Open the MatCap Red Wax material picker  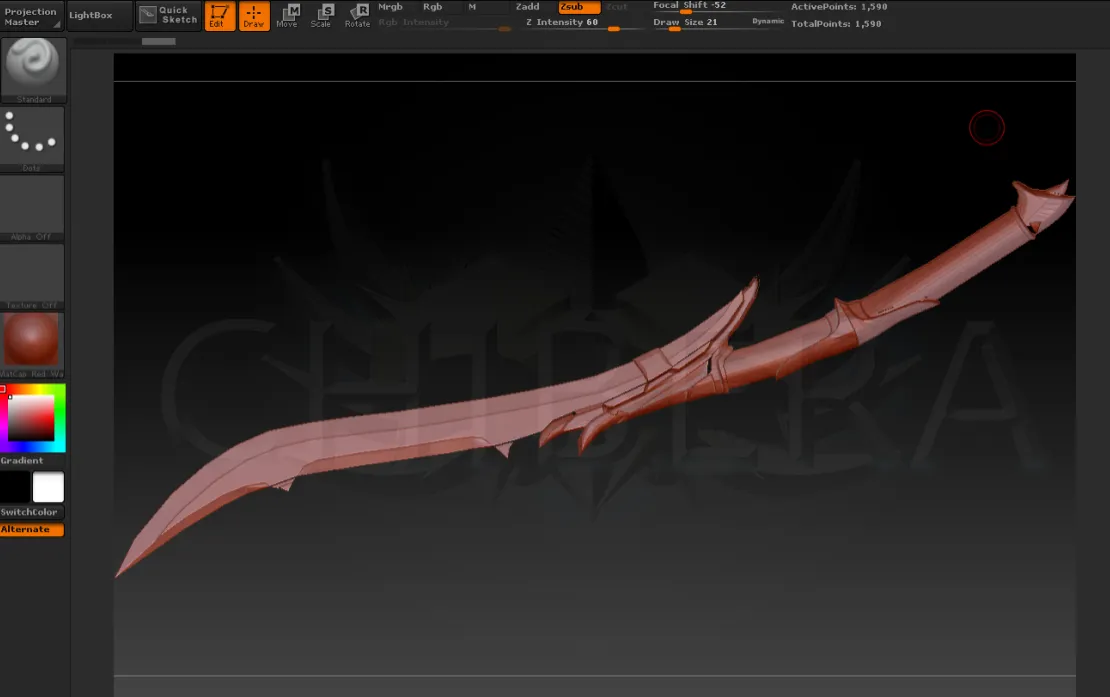32,340
